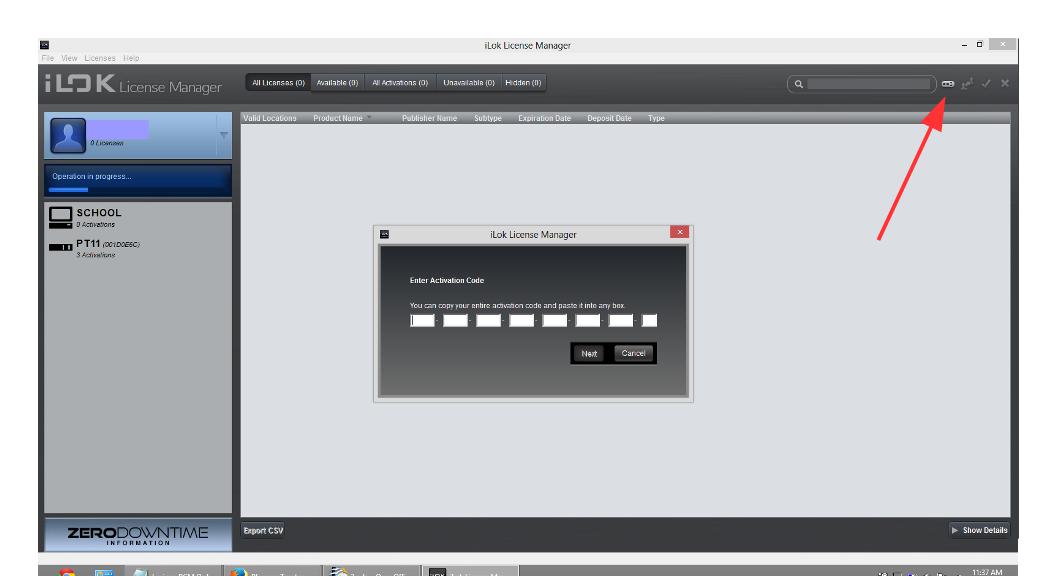Click the greyed signature icon beside Redeem icon
The image size is (1056, 576).
967,84
